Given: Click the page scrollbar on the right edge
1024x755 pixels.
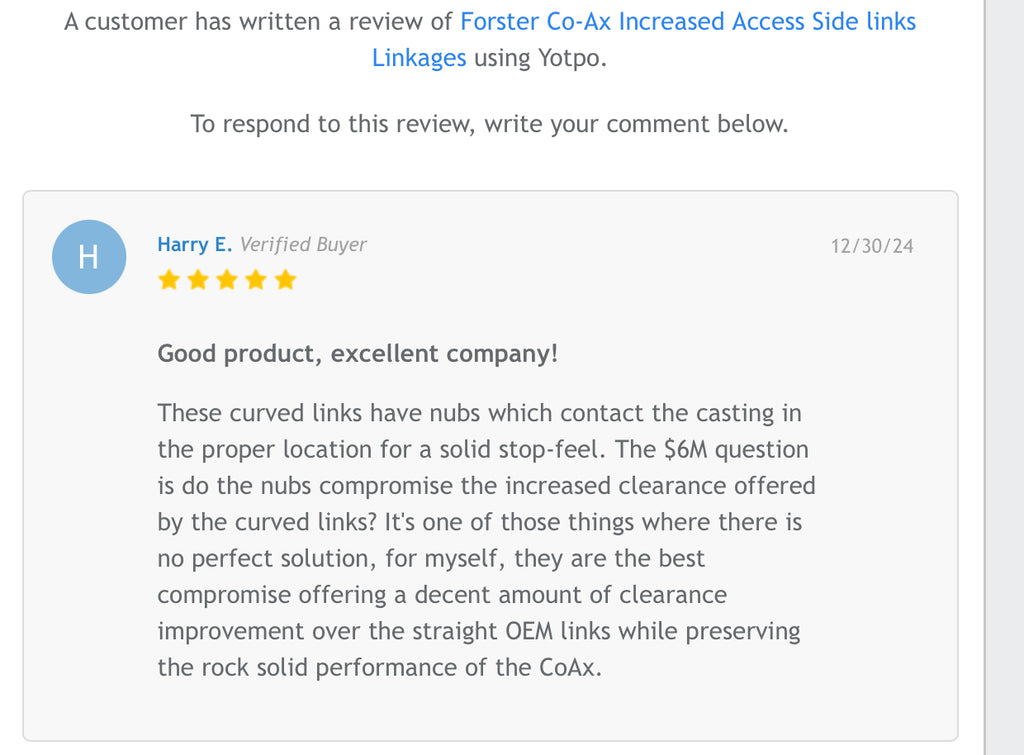Looking at the screenshot, I should coord(1004,377).
